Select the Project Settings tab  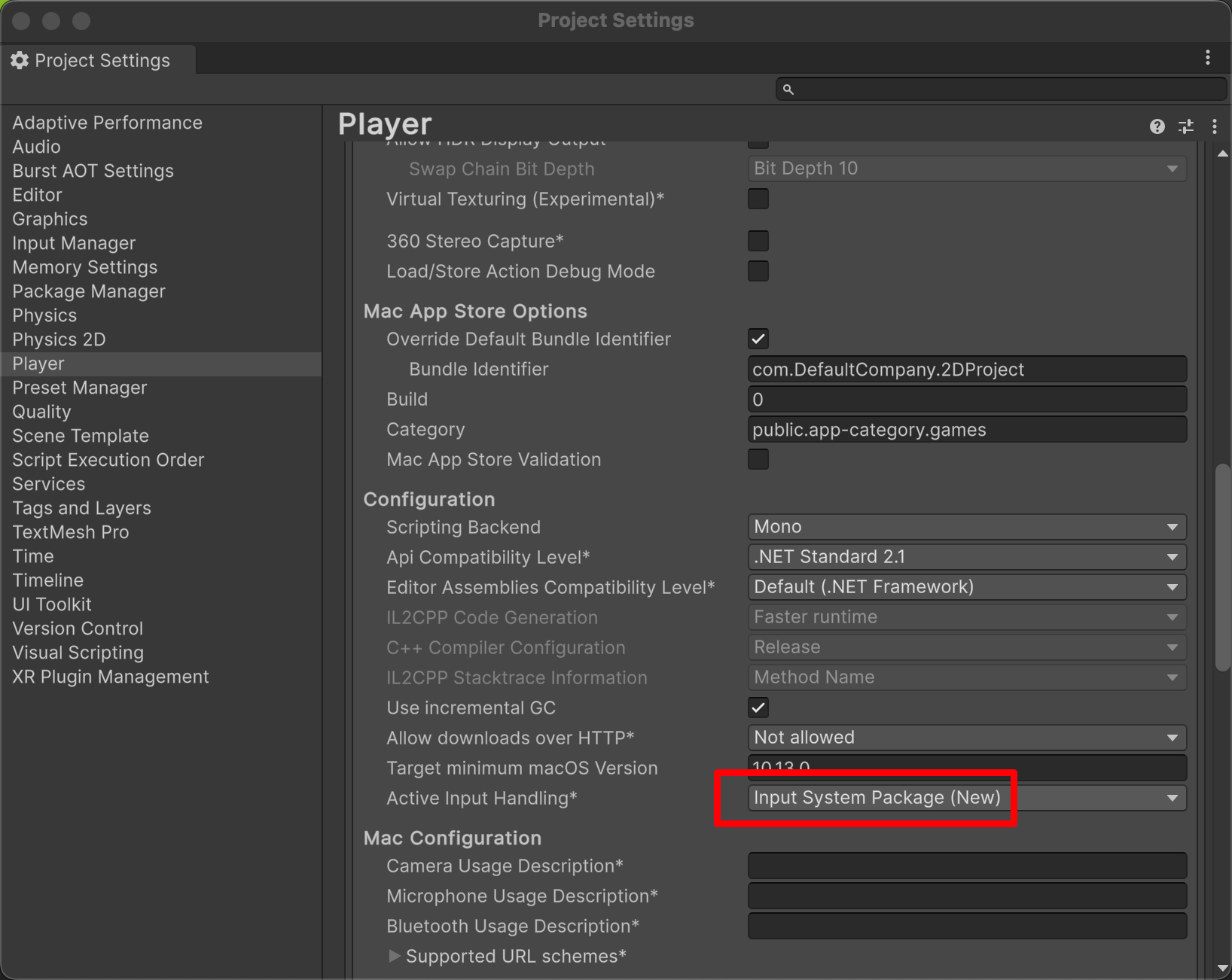click(x=98, y=60)
